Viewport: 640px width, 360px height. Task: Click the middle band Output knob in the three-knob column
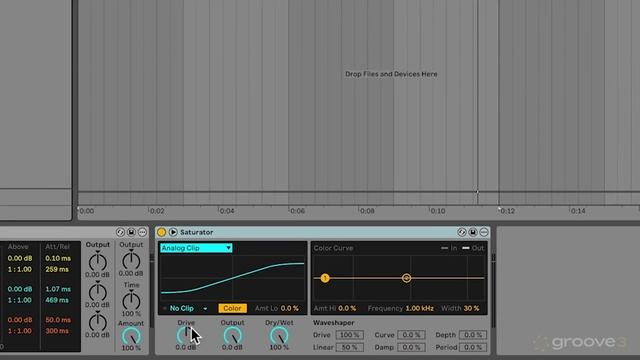click(98, 292)
